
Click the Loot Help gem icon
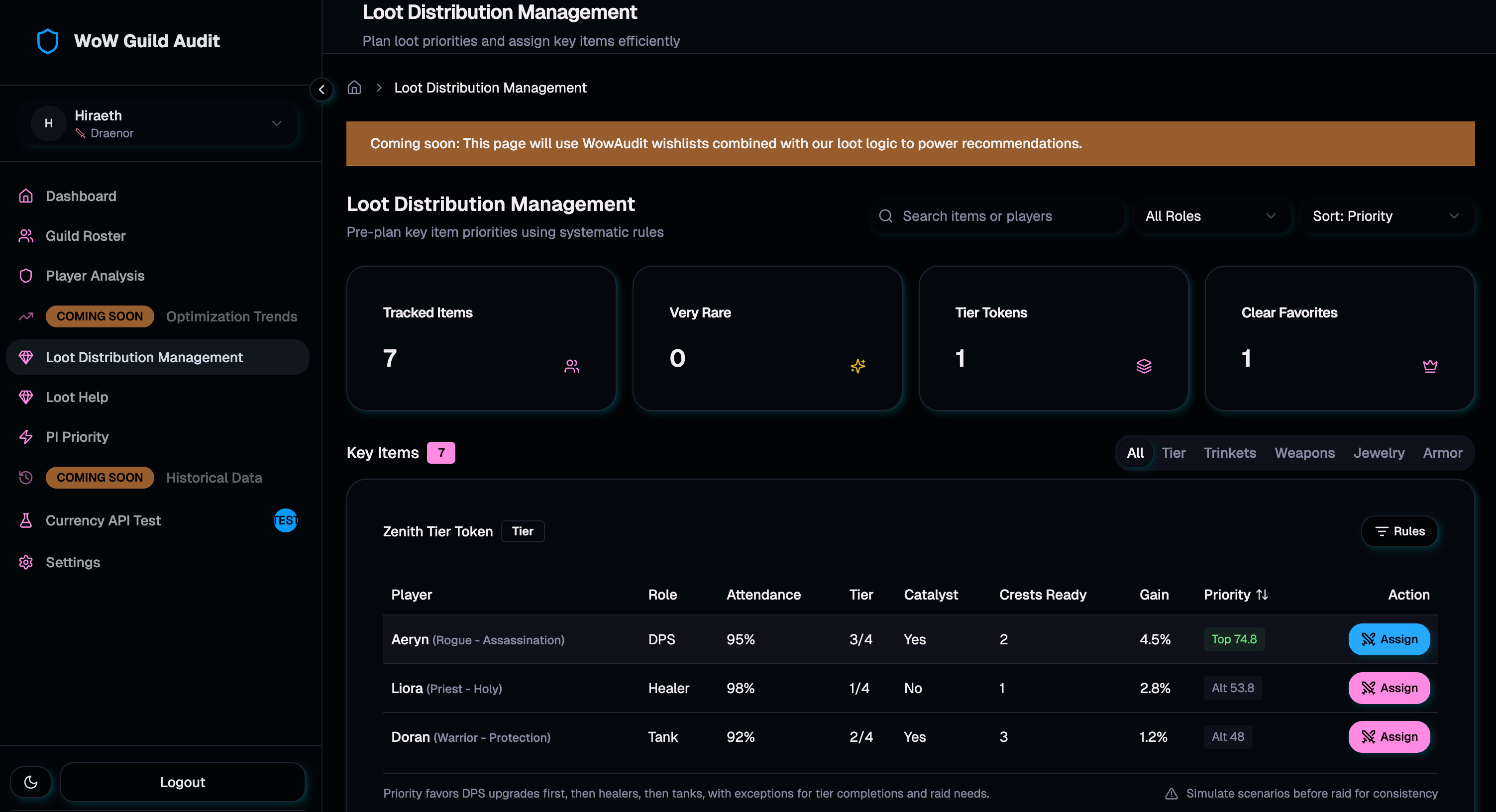26,397
